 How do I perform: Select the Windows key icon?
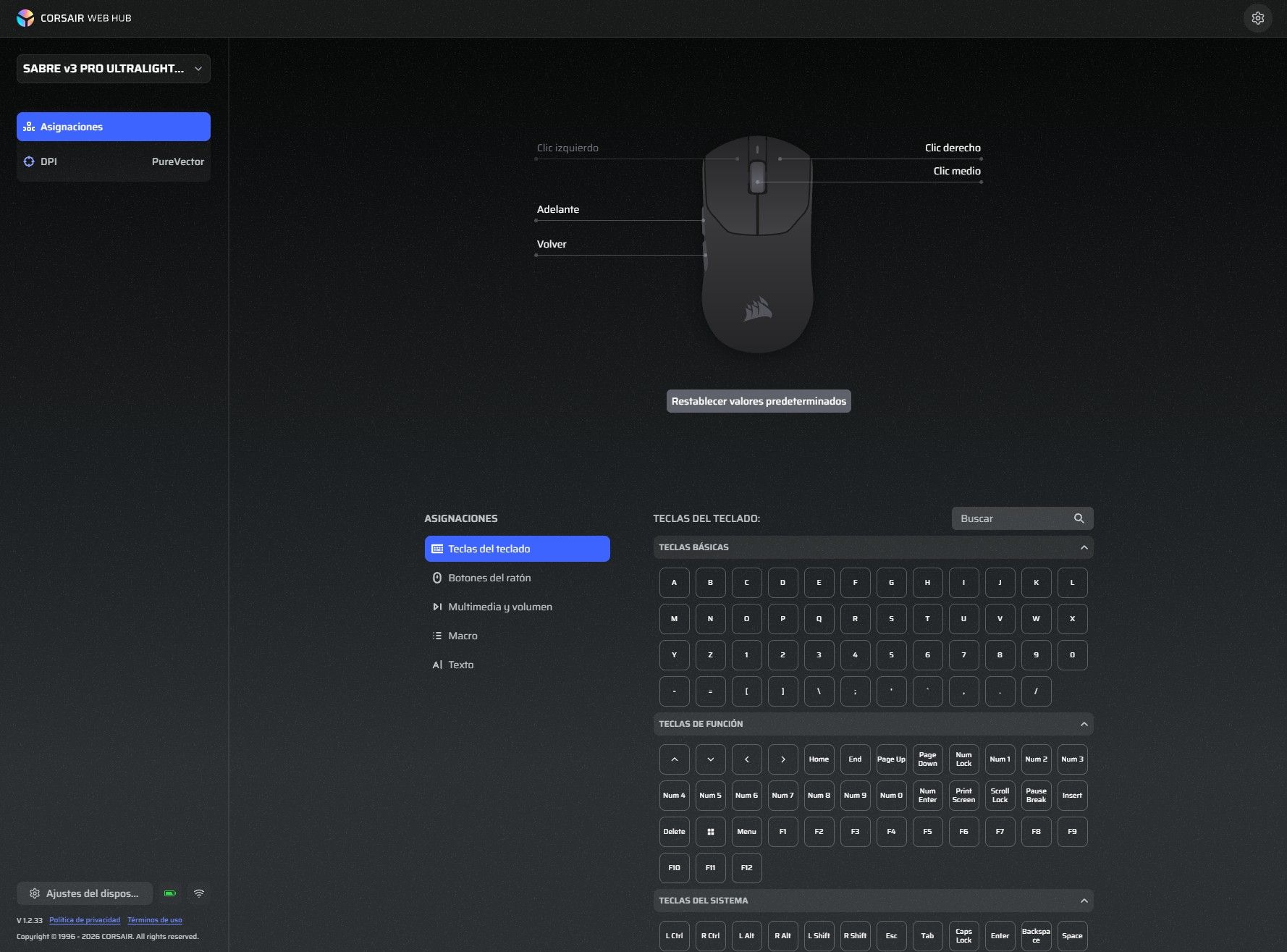(710, 832)
